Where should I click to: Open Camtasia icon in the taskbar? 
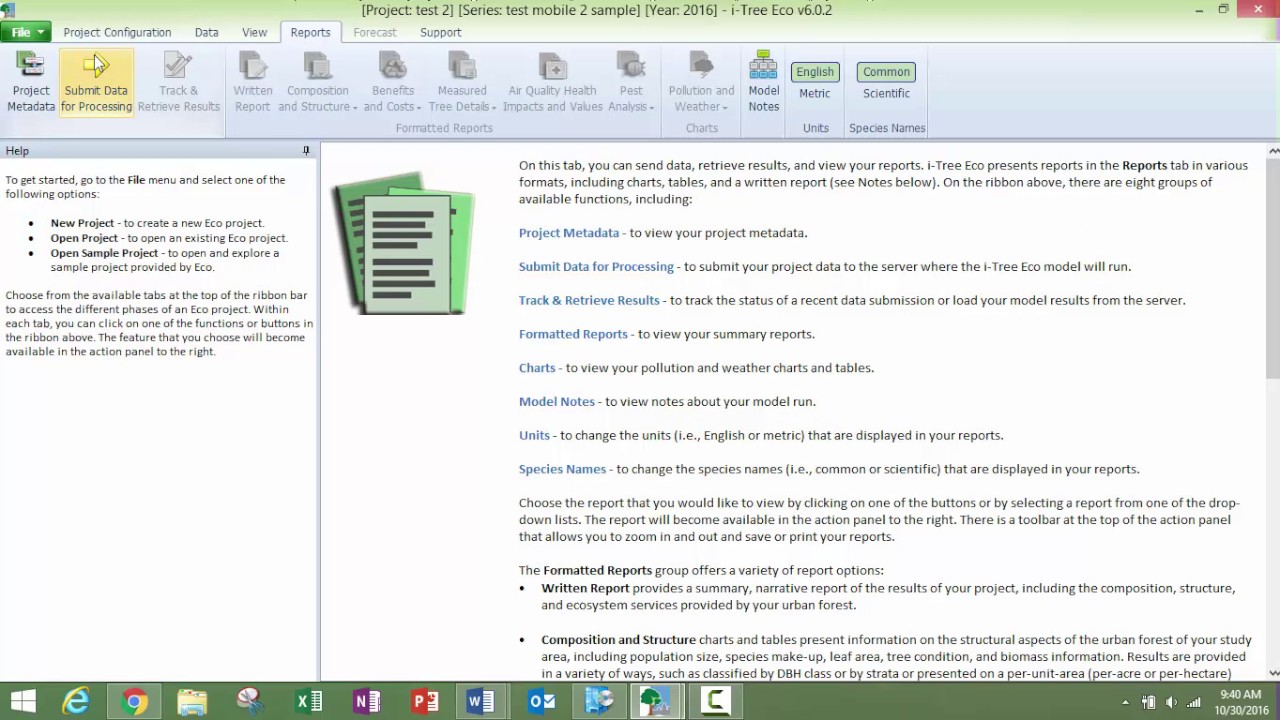[715, 701]
